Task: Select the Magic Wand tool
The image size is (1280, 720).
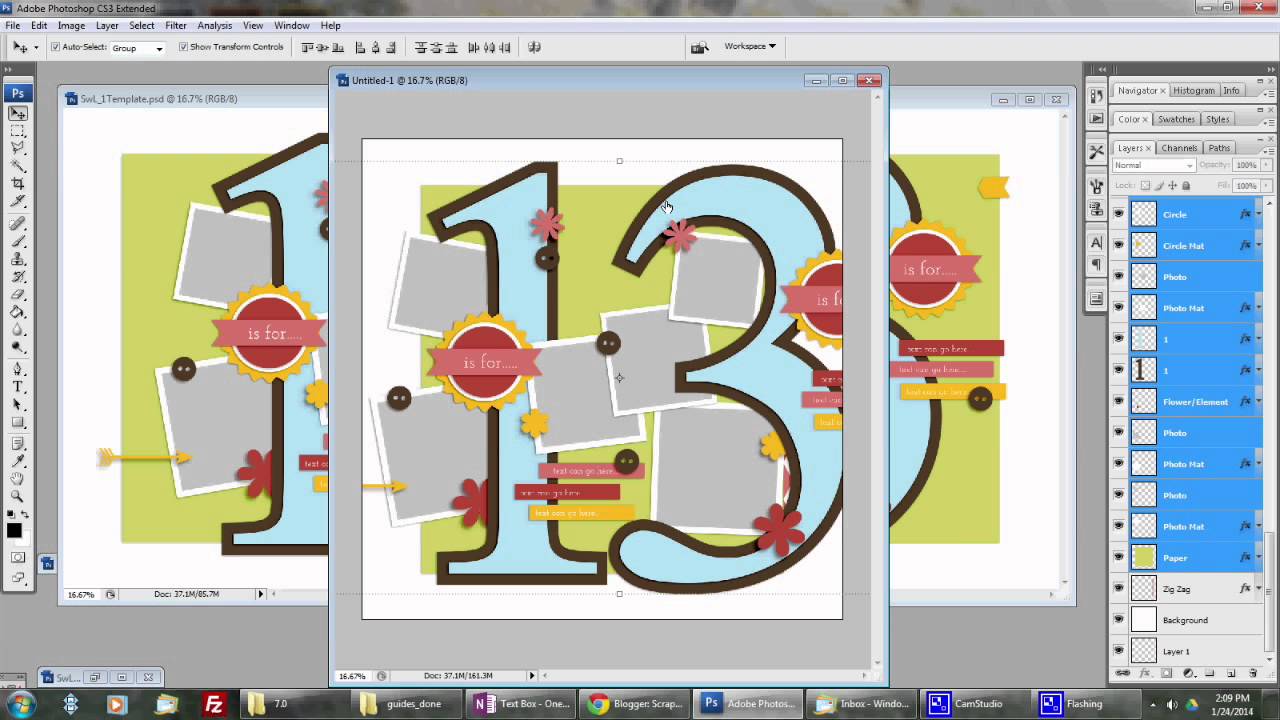Action: click(18, 167)
